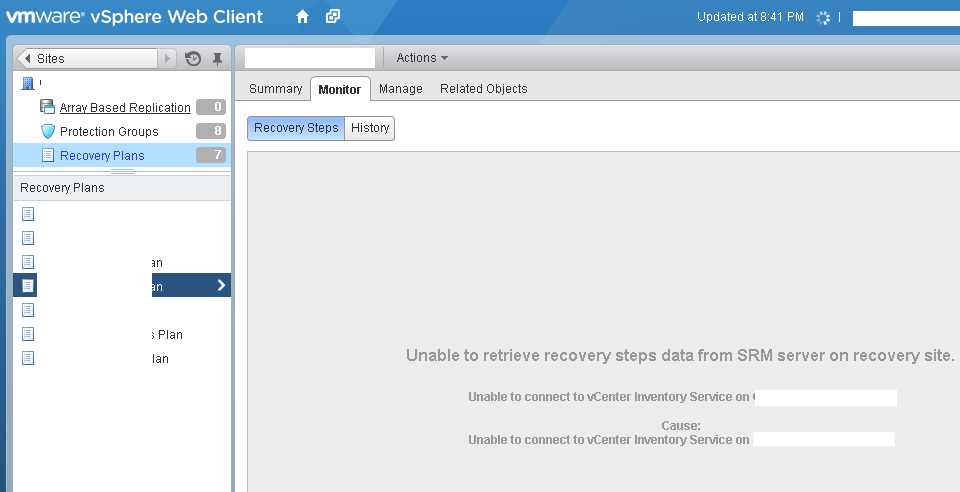This screenshot has height=492, width=960.
Task: Click the Array Based Replication storage icon
Action: click(x=47, y=106)
